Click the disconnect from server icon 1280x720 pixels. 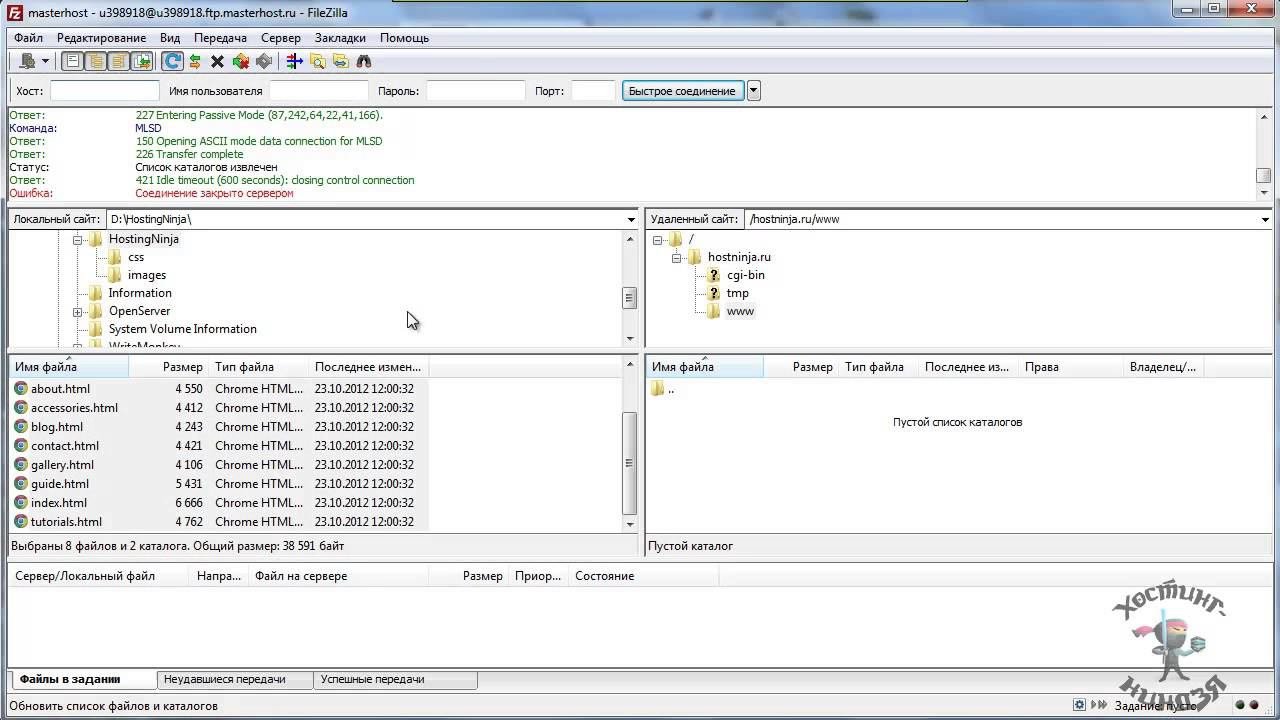point(240,62)
